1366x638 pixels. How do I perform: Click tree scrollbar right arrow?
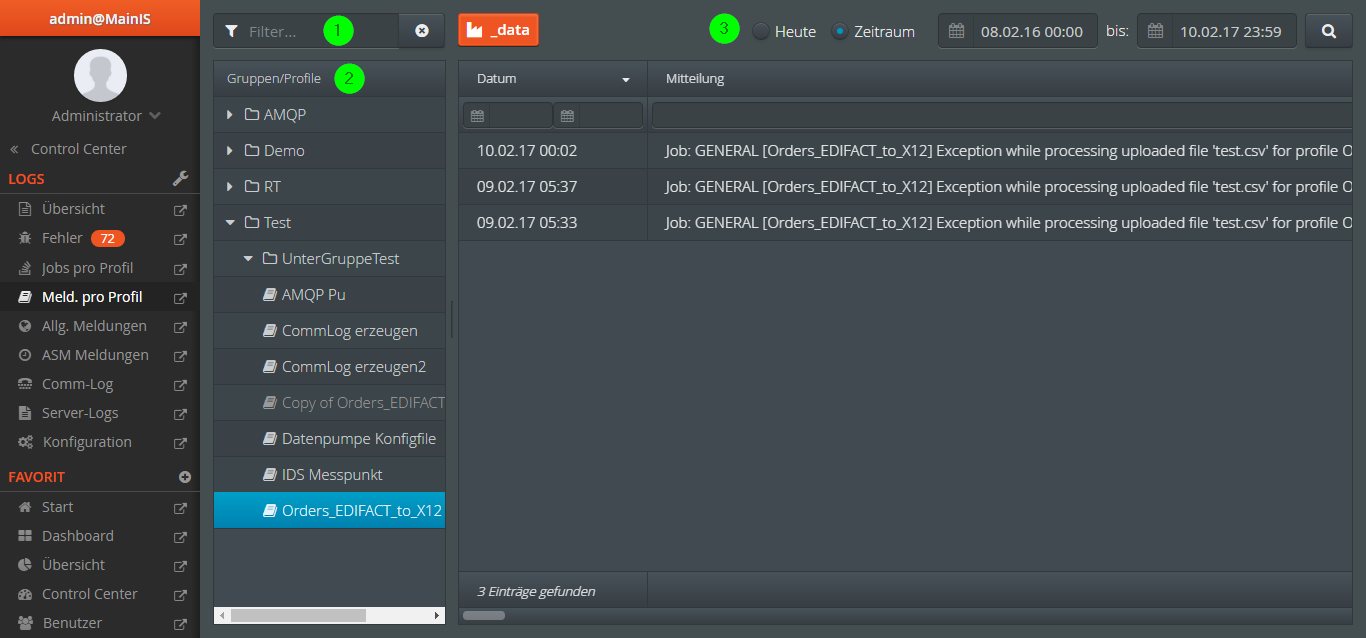437,616
